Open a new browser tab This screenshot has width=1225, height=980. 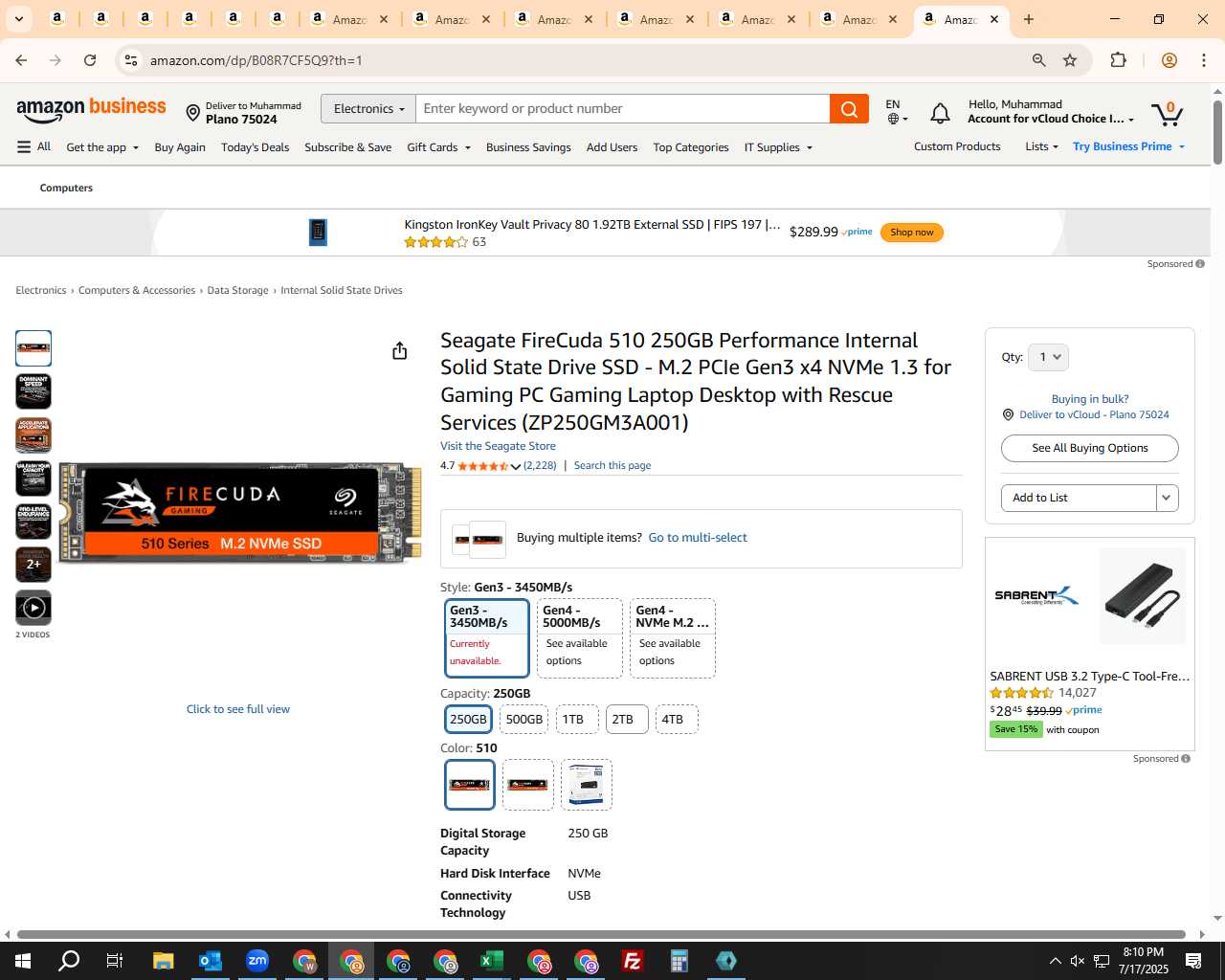click(1029, 19)
